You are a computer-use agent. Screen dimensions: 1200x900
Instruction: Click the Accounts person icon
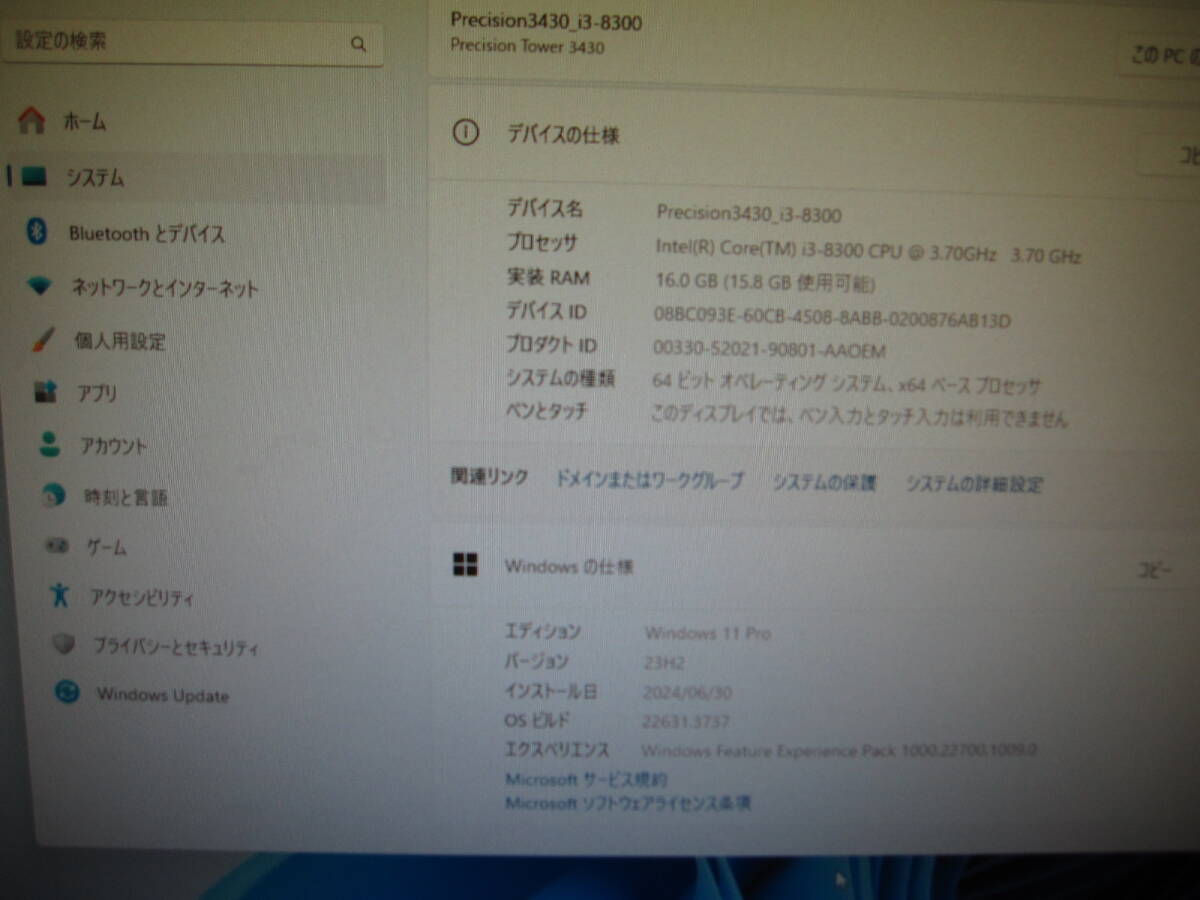point(50,445)
